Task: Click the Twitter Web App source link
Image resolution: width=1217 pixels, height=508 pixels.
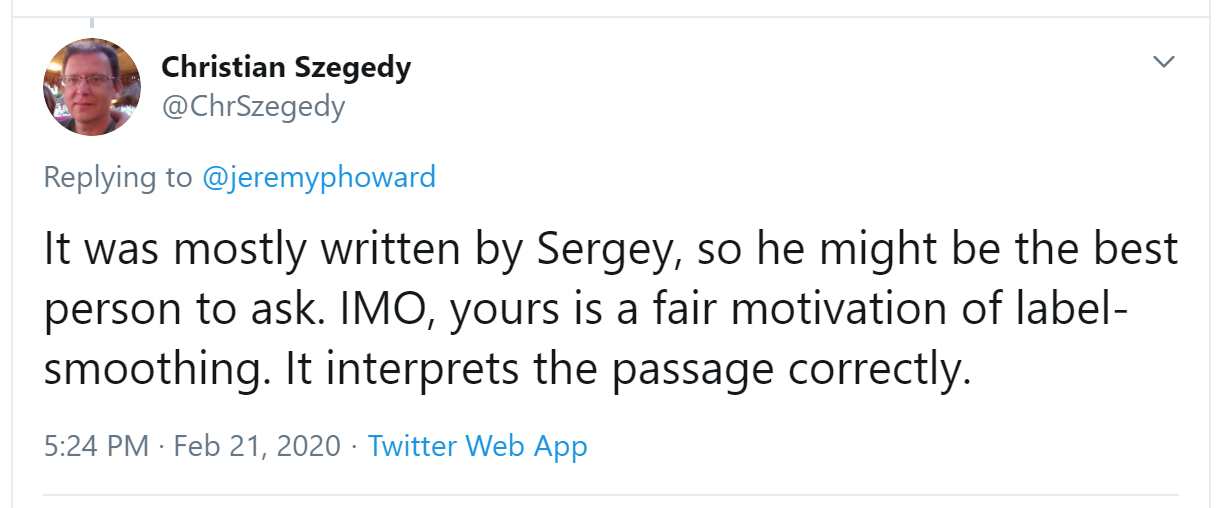Action: [x=477, y=445]
